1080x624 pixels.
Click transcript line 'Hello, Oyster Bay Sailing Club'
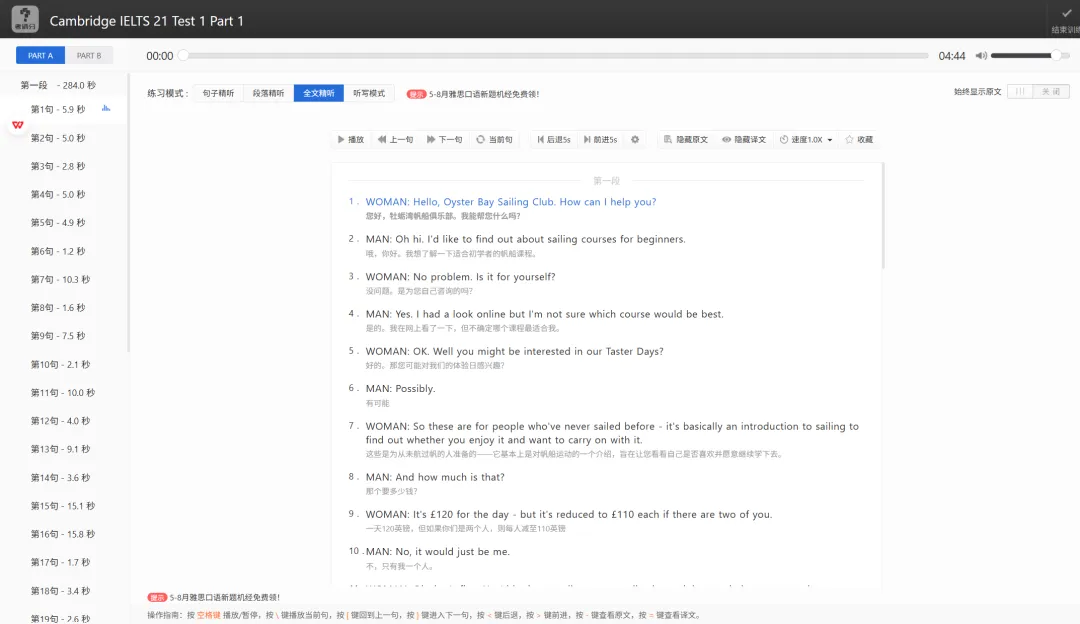click(510, 202)
